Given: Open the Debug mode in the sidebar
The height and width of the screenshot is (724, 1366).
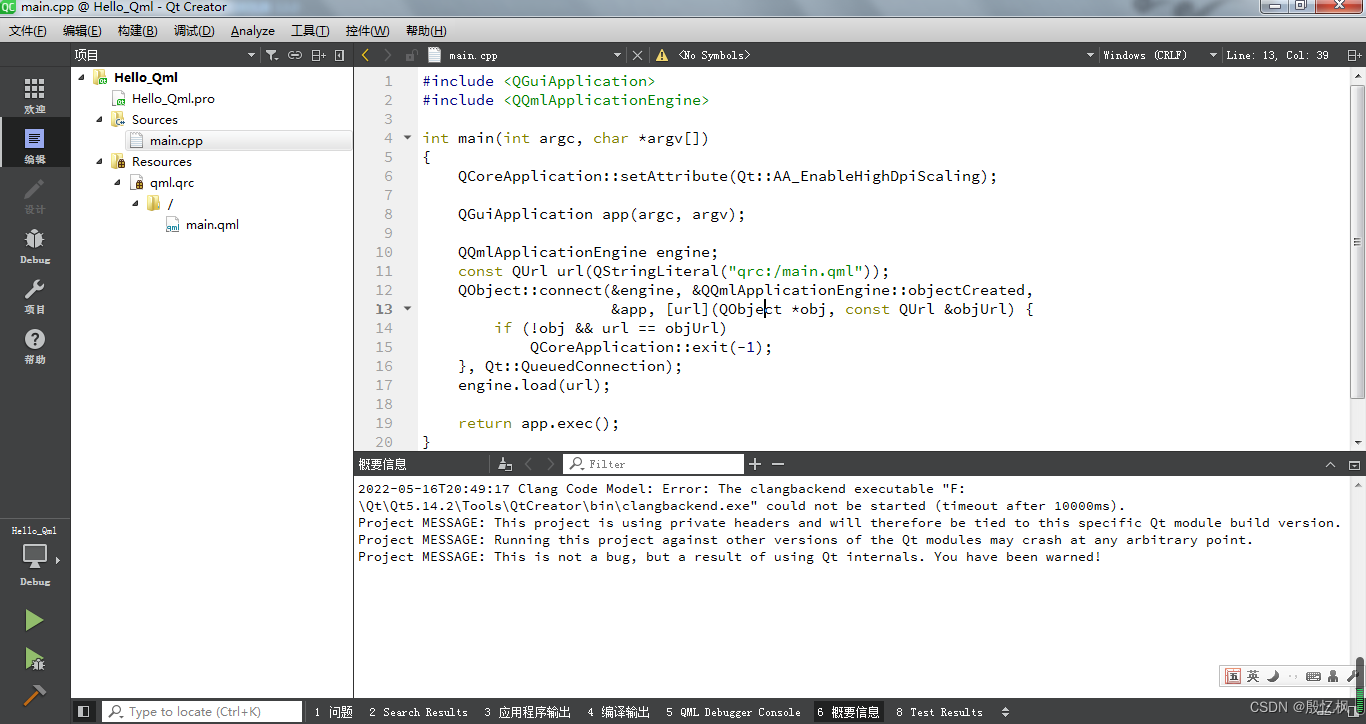Looking at the screenshot, I should pos(35,245).
